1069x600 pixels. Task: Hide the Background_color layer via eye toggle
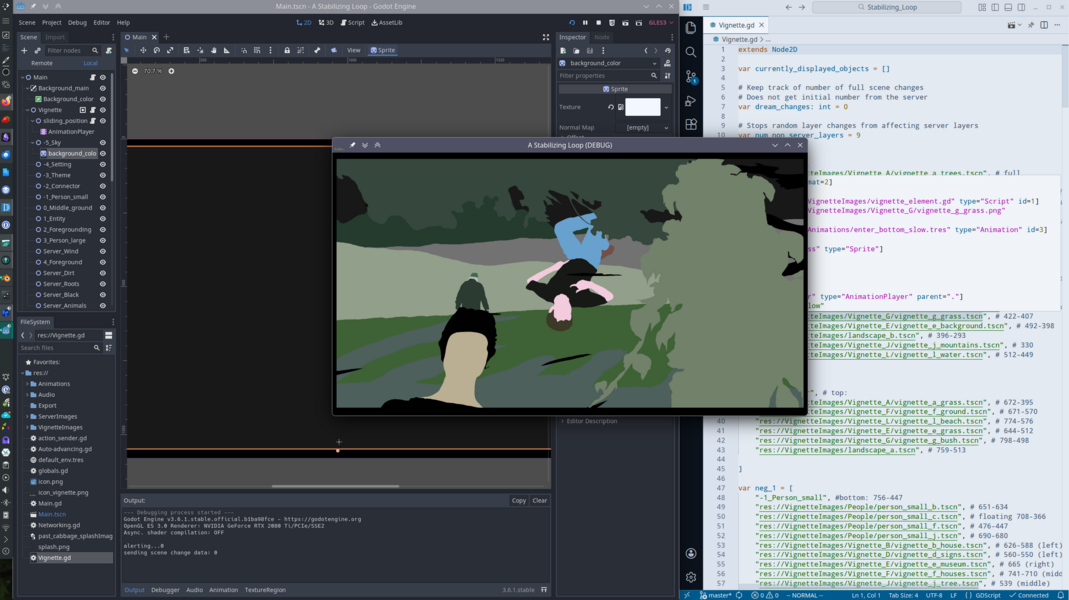[103, 99]
